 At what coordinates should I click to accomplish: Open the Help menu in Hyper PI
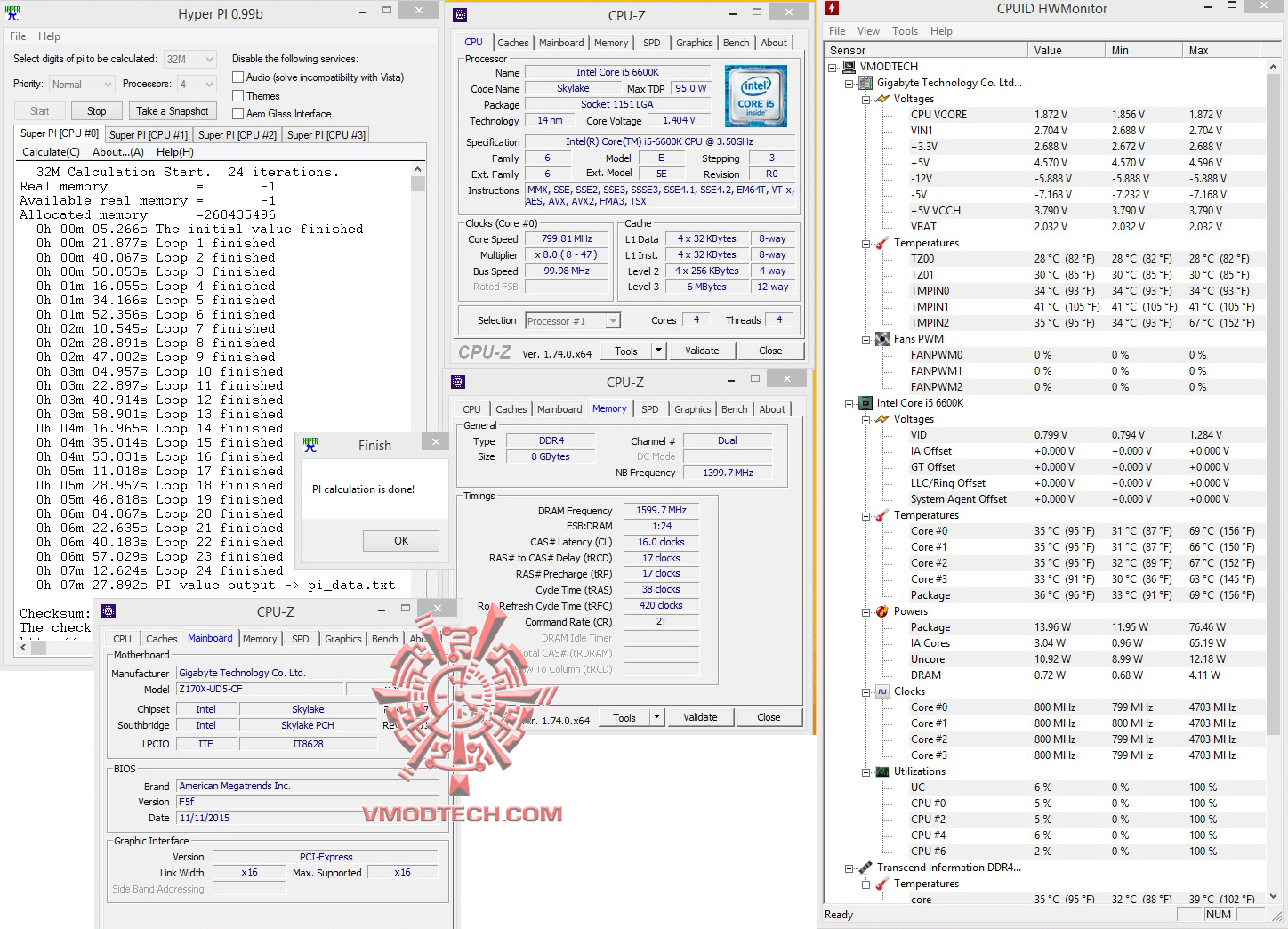click(49, 36)
